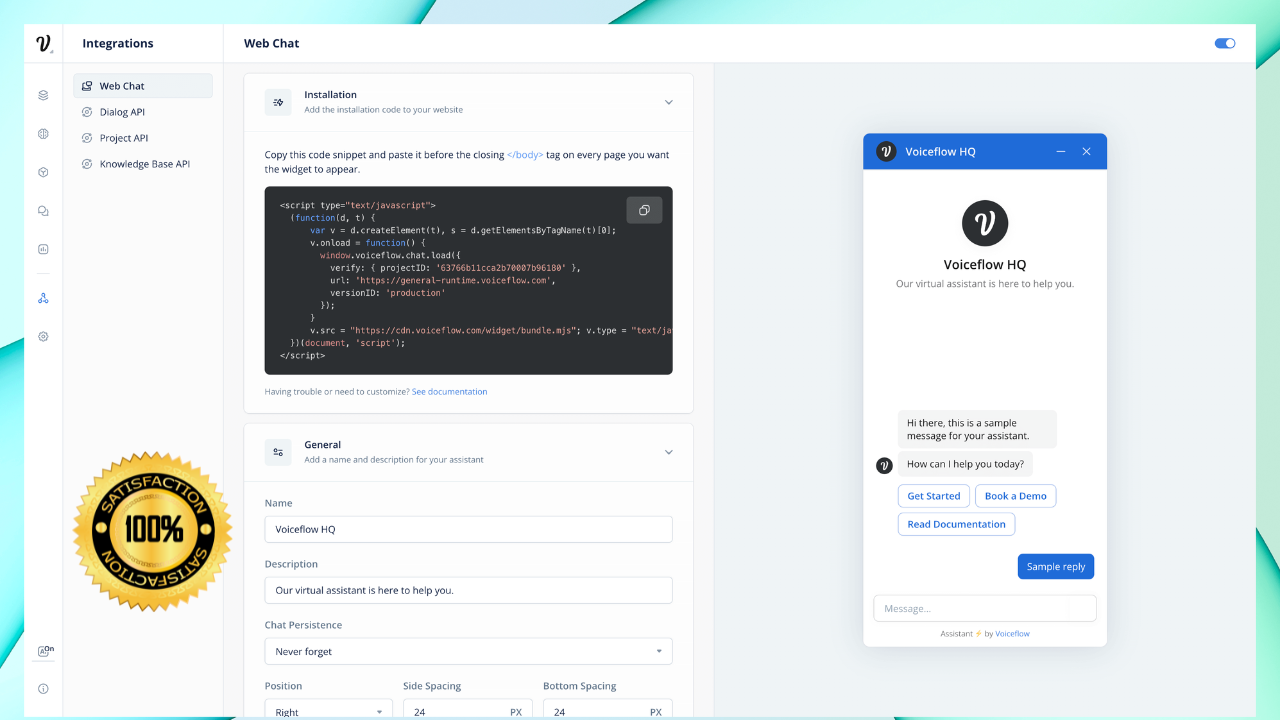Click the 'Hi there, this is a sample message' bubble
This screenshot has width=1280, height=720.
977,429
